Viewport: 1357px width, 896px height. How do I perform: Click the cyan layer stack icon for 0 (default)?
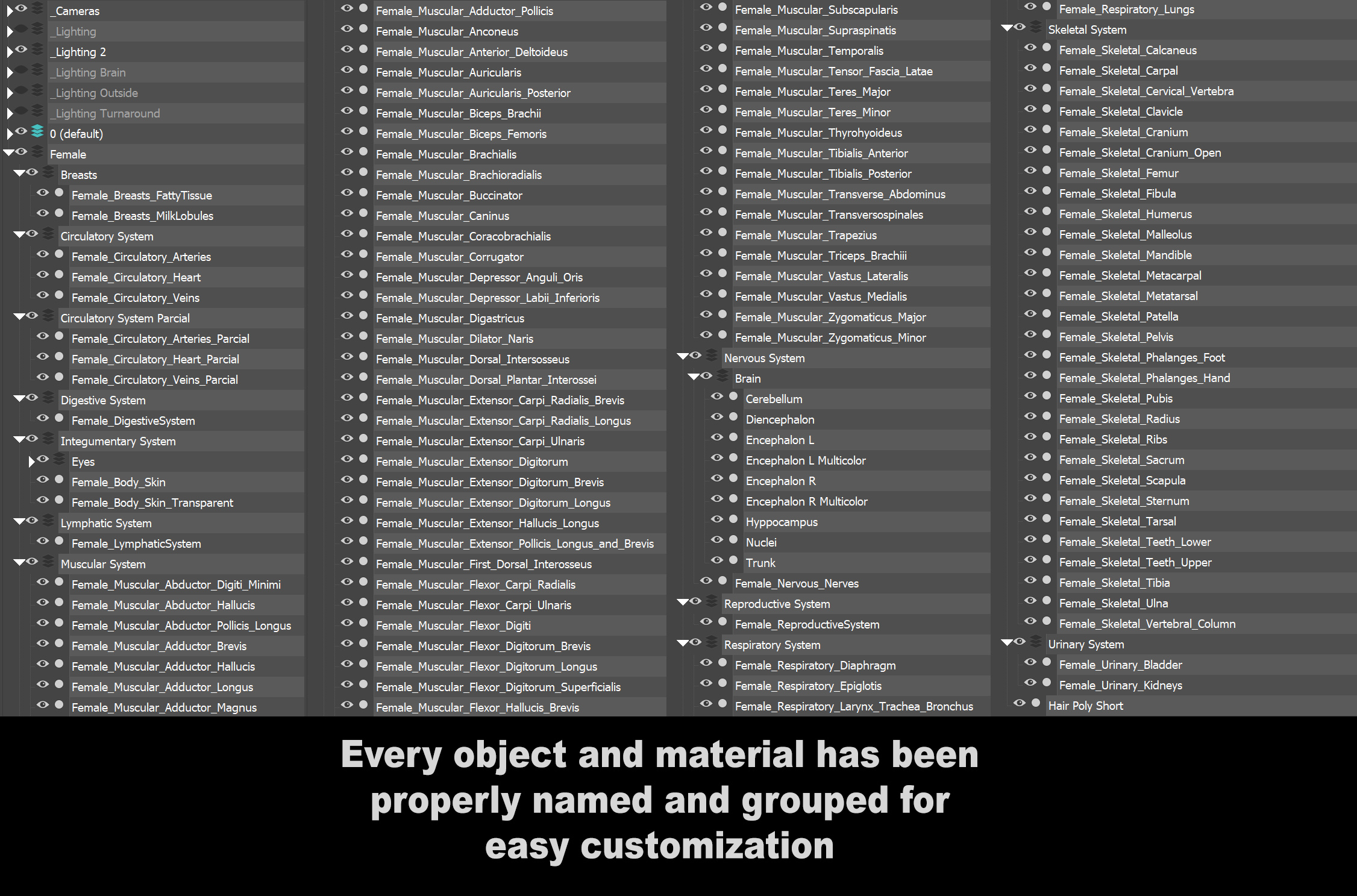point(37,131)
